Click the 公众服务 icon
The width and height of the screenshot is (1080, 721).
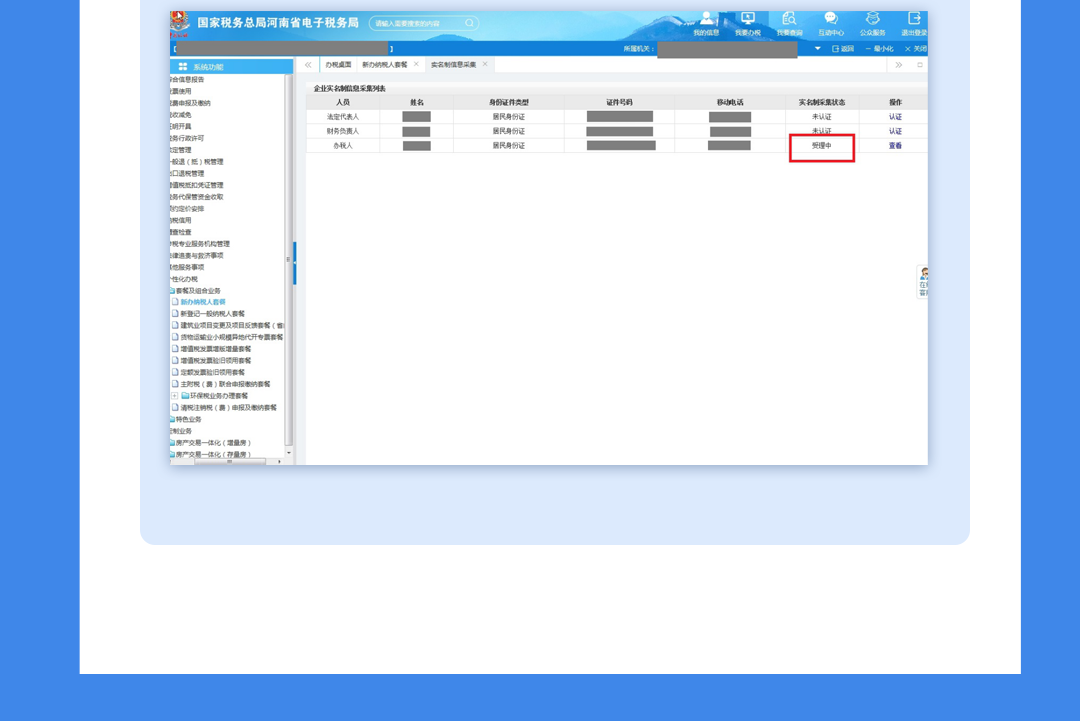click(x=872, y=19)
